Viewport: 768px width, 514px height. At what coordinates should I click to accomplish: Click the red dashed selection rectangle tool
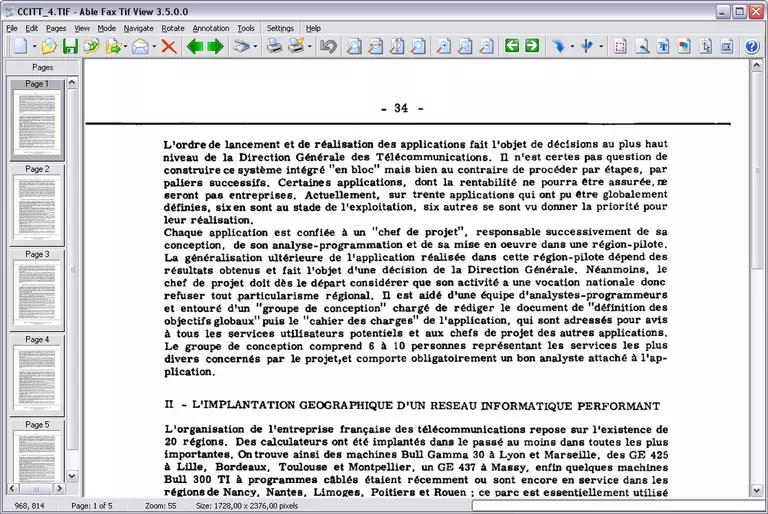pos(620,47)
